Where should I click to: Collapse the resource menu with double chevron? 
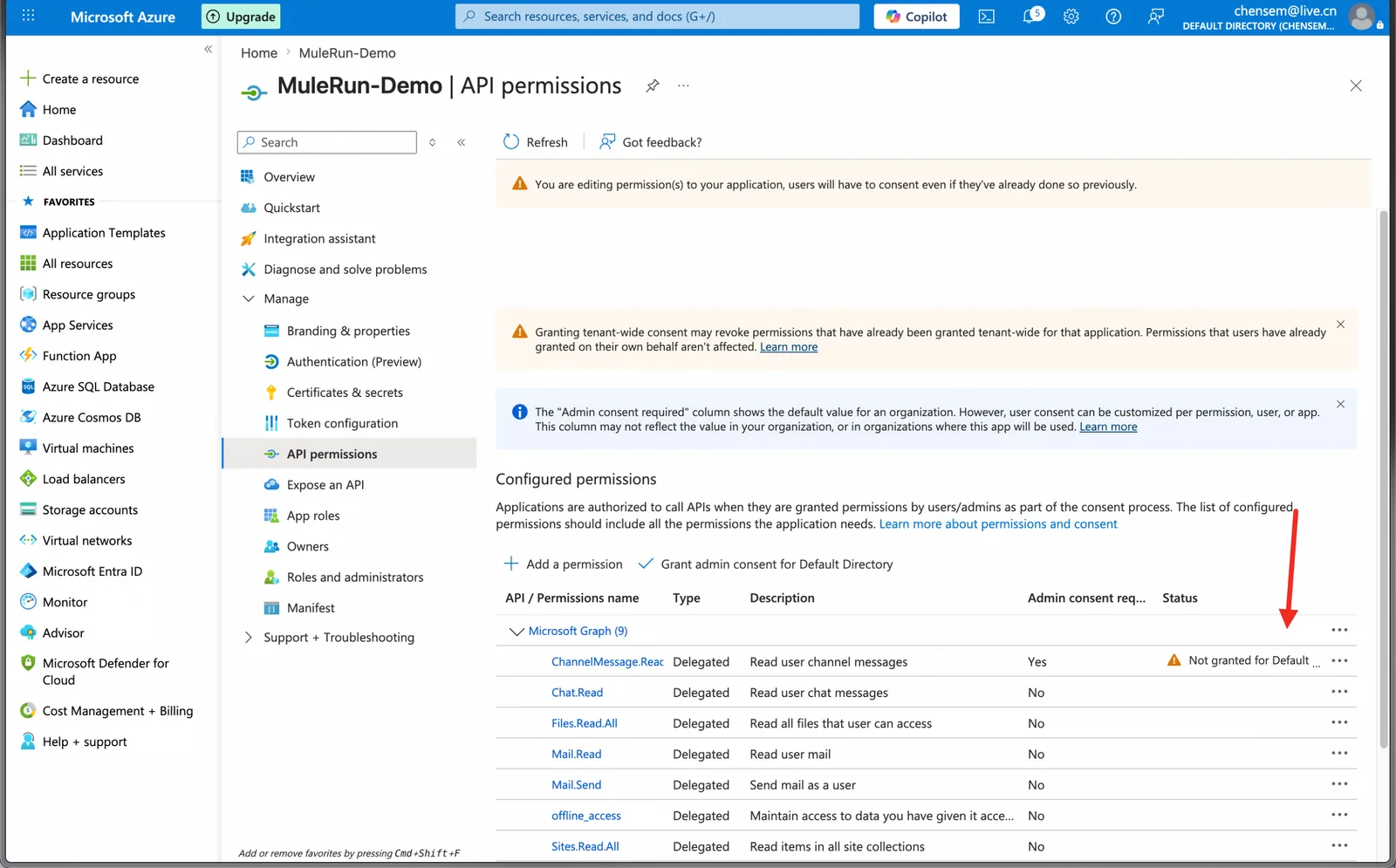pos(462,142)
